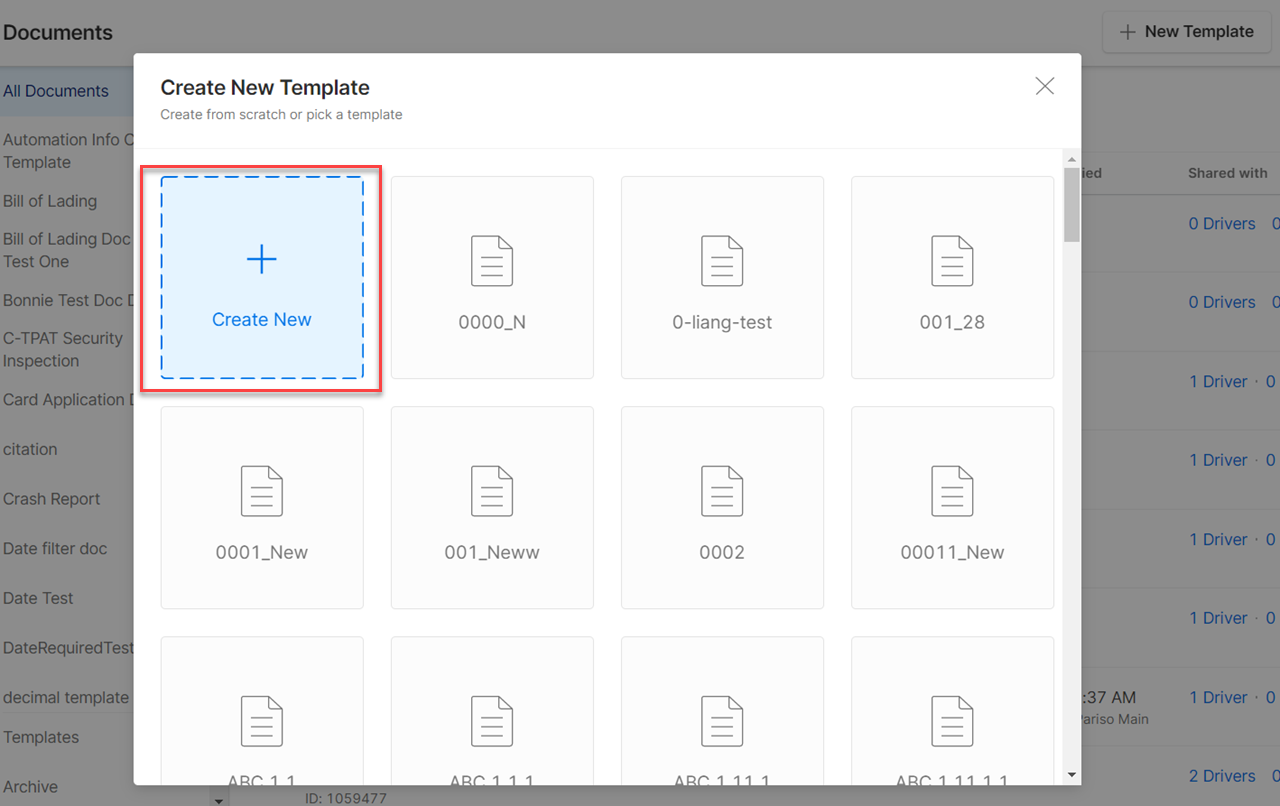
Task: Click the 001_Neww template name
Action: 492,553
